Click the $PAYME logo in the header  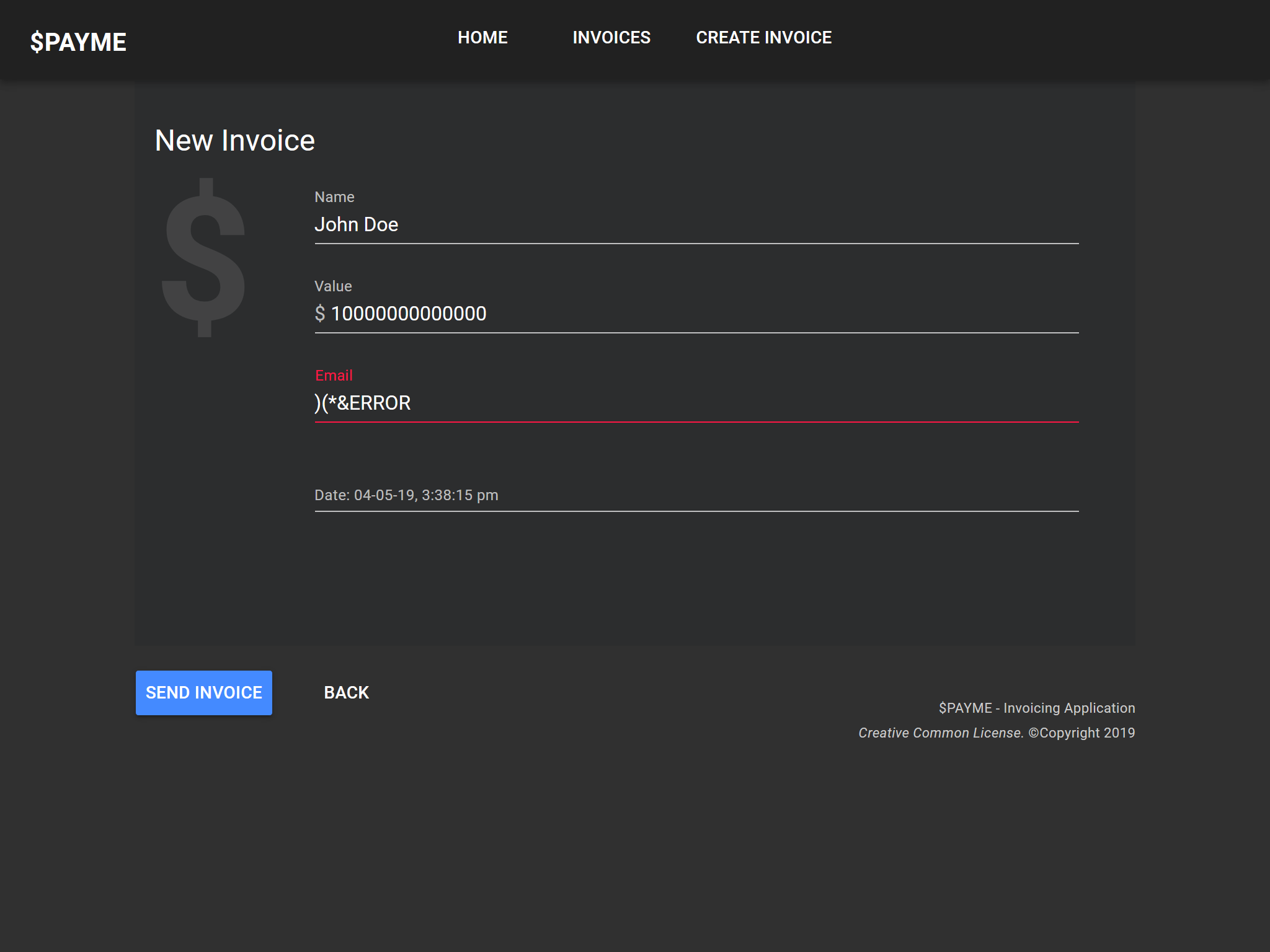[x=78, y=42]
